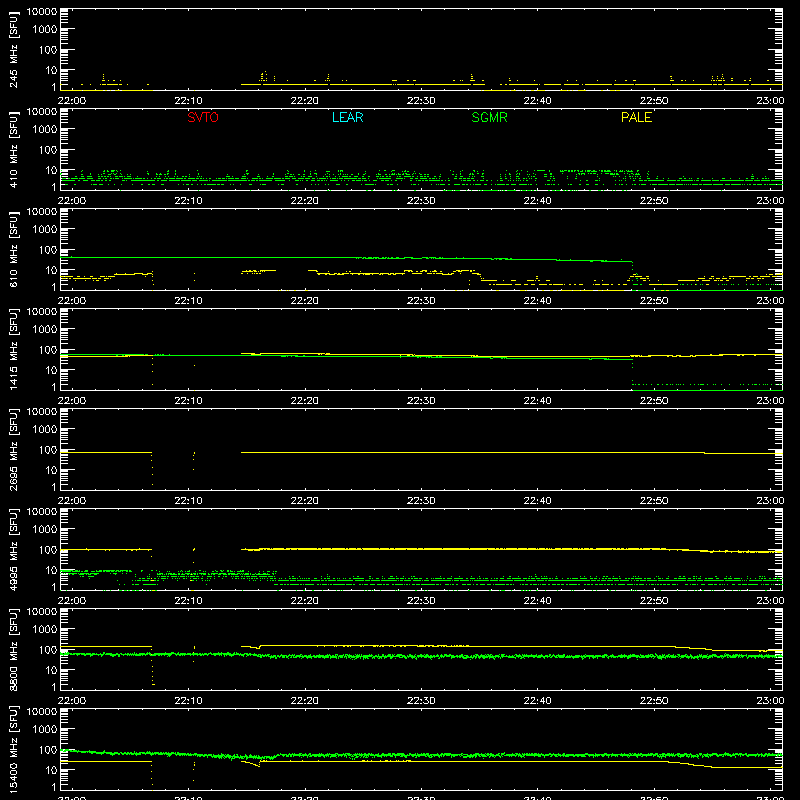The width and height of the screenshot is (800, 800).
Task: Click the 1000 tick label on 410 MHz panel
Action: [x=45, y=130]
